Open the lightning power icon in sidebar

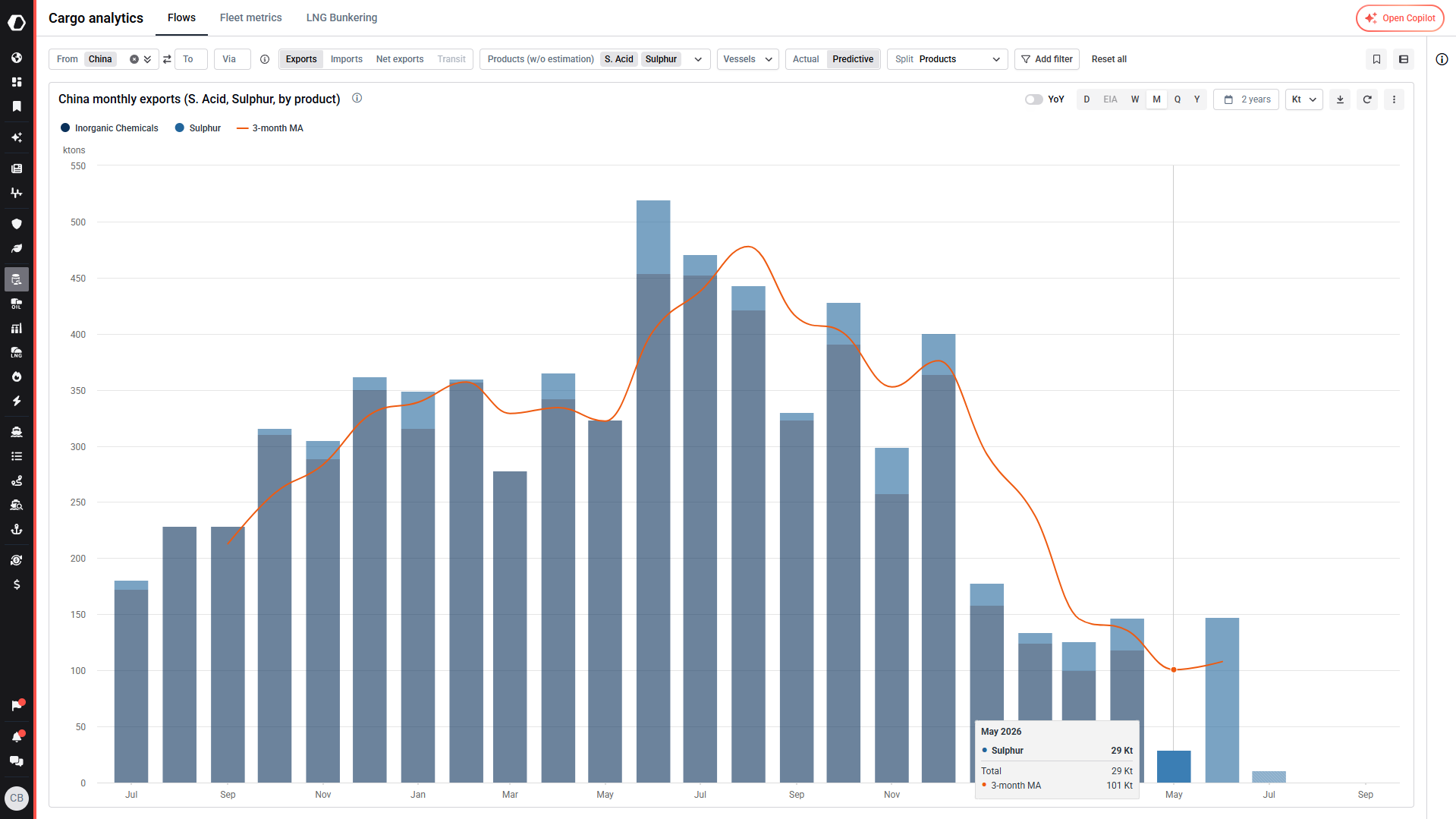point(17,401)
